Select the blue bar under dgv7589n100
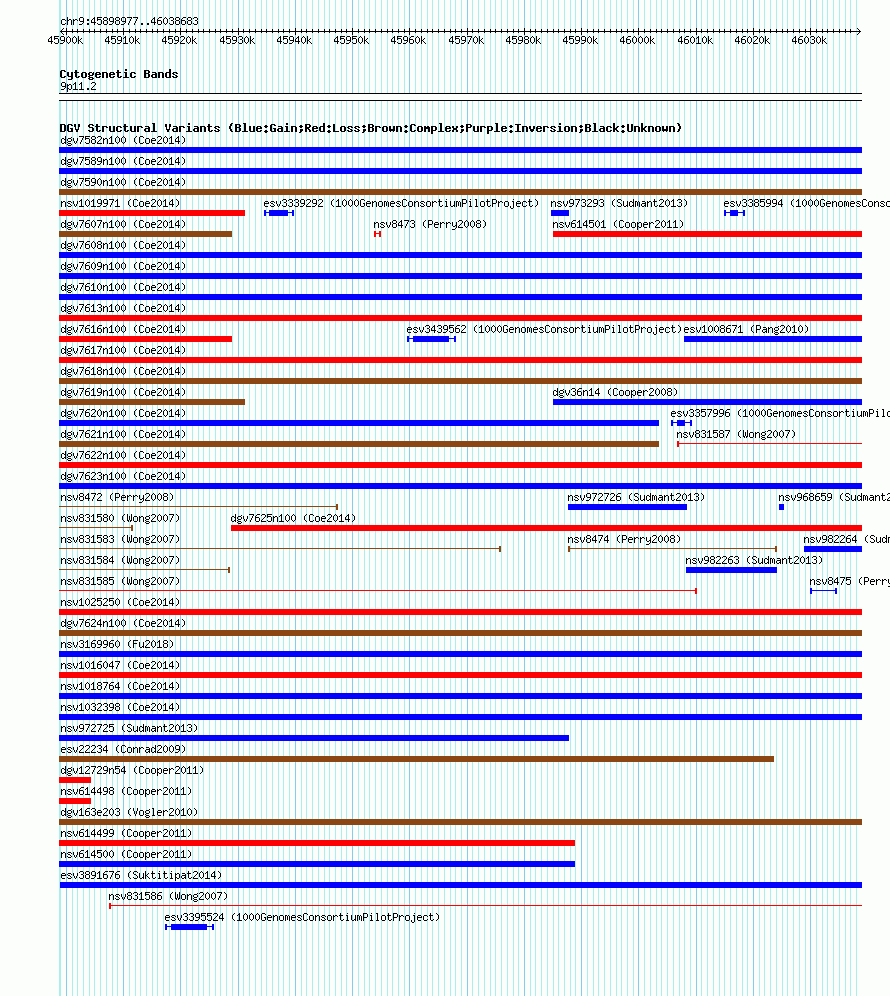 pyautogui.click(x=461, y=171)
